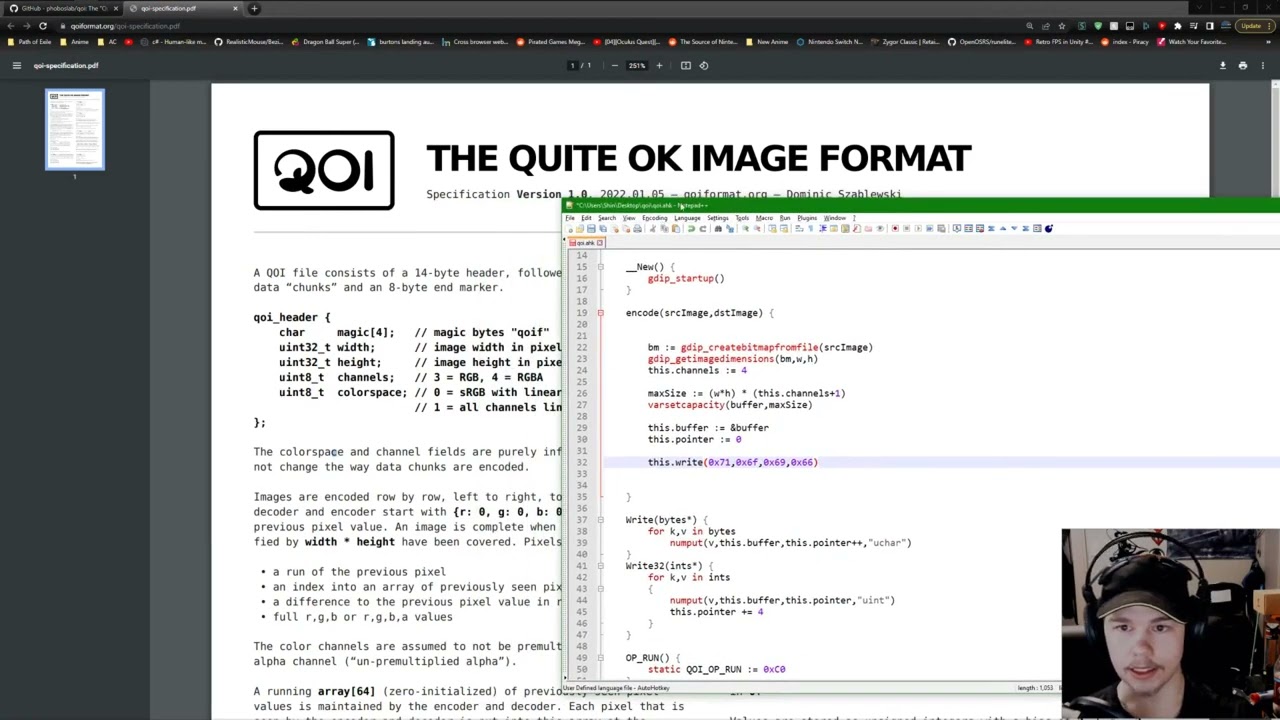Click the qoiformat.org link in the PDF header
This screenshot has height=720, width=1280.
725,194
